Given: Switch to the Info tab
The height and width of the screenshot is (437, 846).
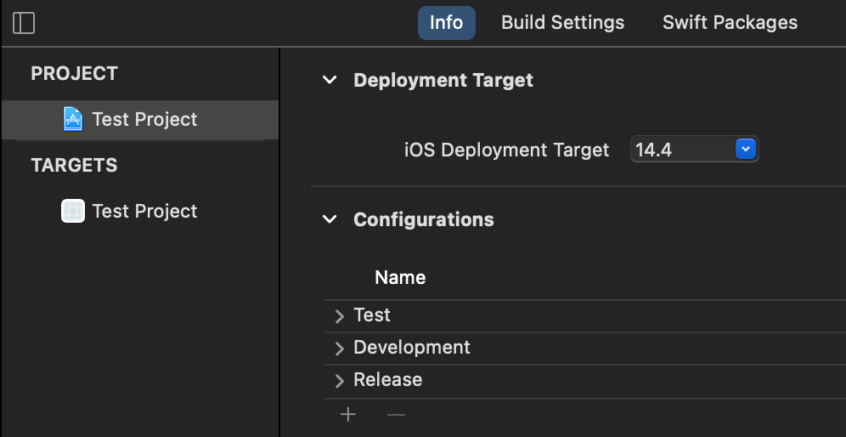Looking at the screenshot, I should (446, 23).
